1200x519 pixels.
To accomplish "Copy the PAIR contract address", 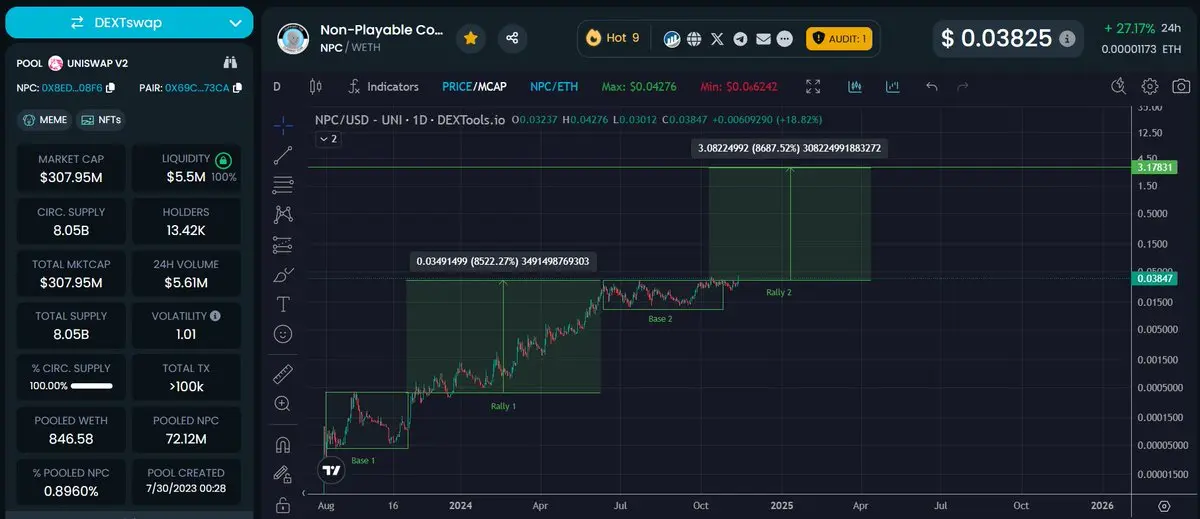I will (237, 88).
